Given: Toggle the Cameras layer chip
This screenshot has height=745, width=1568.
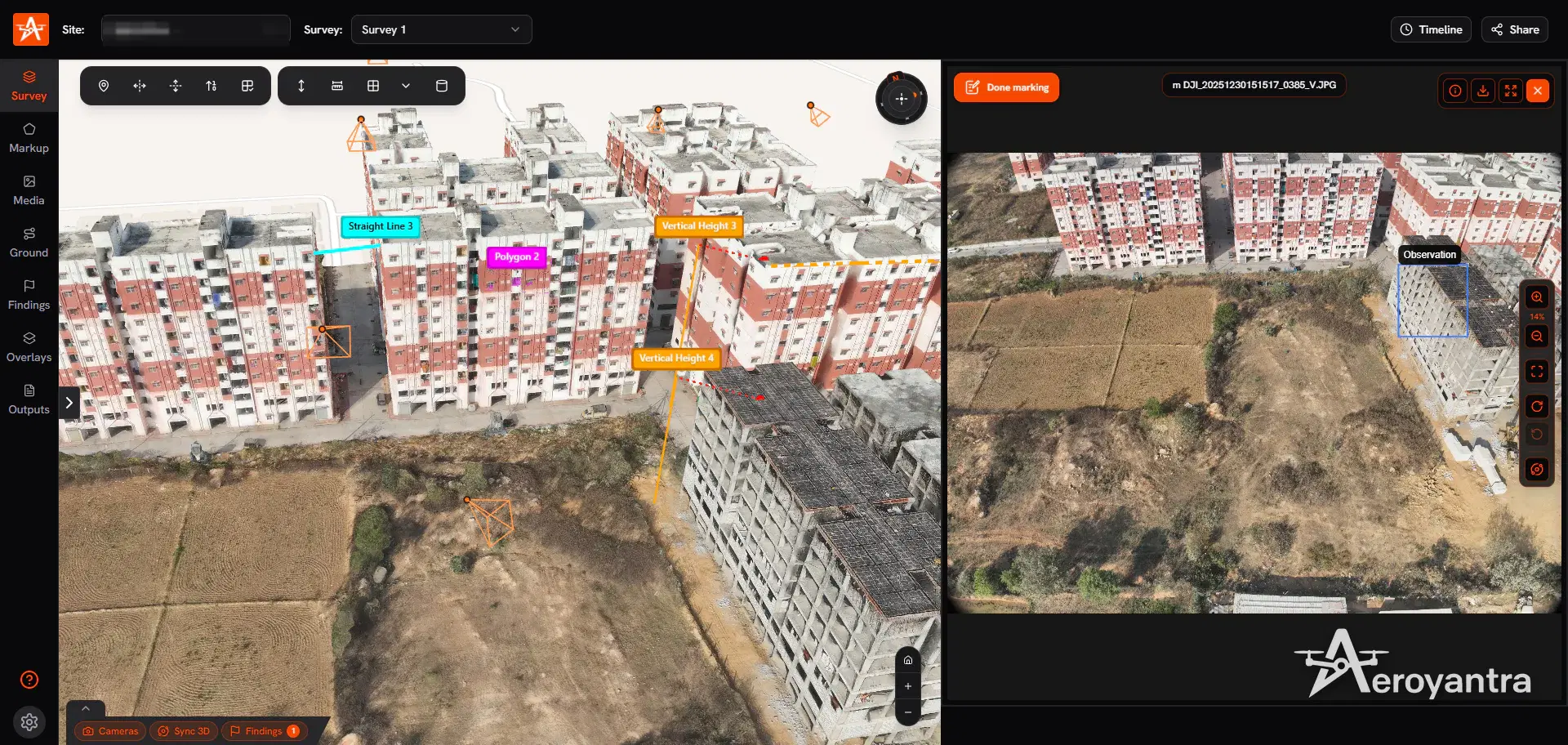Looking at the screenshot, I should (x=110, y=731).
